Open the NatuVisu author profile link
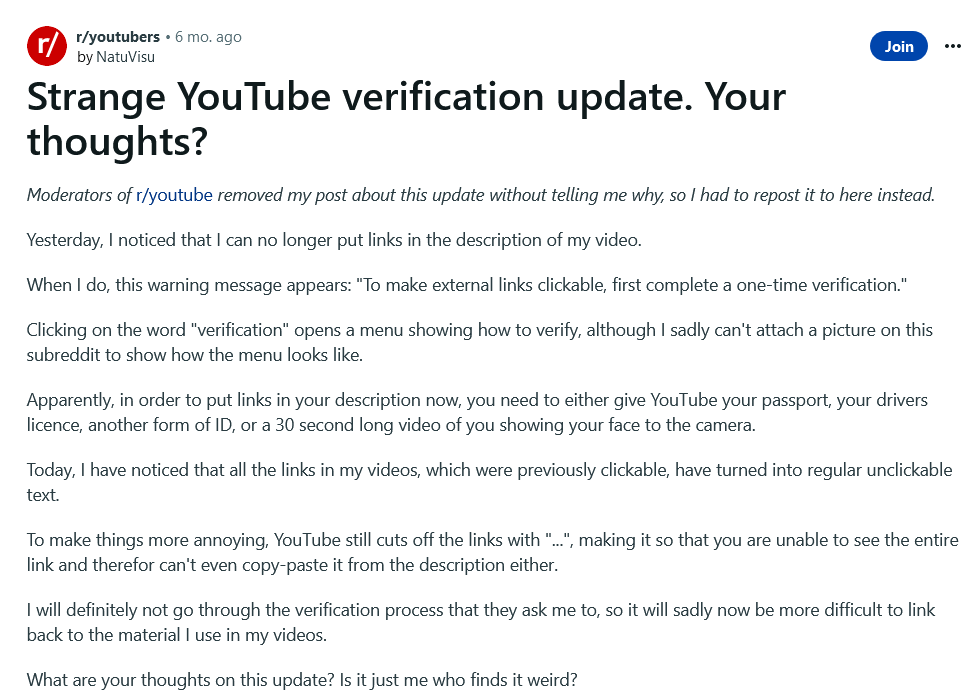Viewport: 971px width, 695px height. point(125,57)
